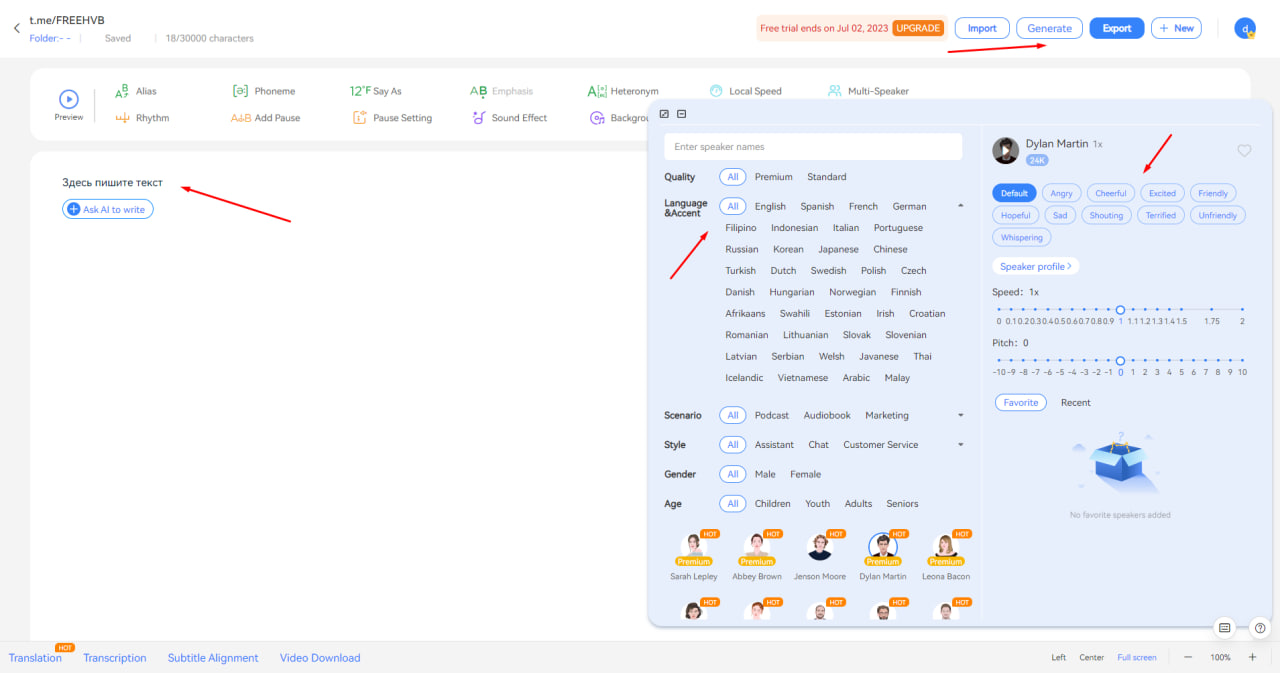
Task: Open Speaker profile details
Action: [1036, 266]
